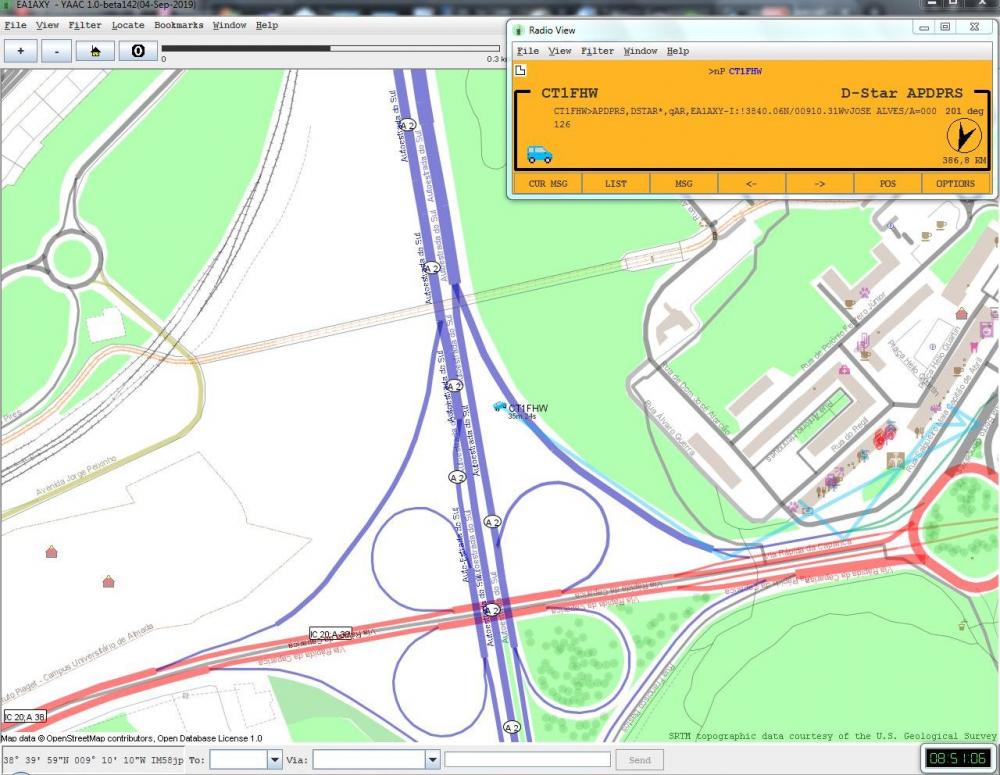Image resolution: width=1000 pixels, height=775 pixels.
Task: Expand the Via: path dropdown
Action: coord(432,760)
